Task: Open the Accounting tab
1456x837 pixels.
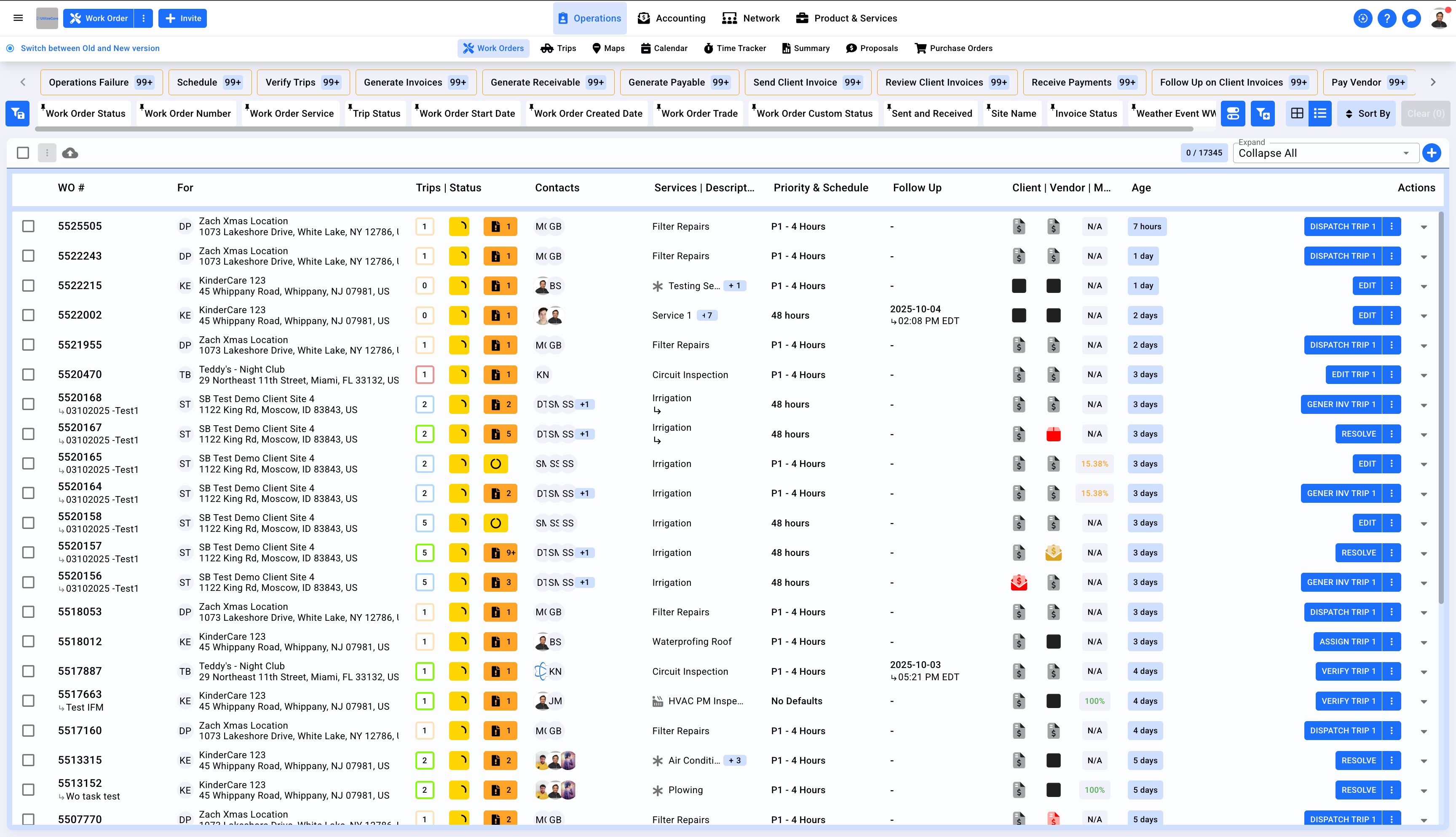Action: 672,19
